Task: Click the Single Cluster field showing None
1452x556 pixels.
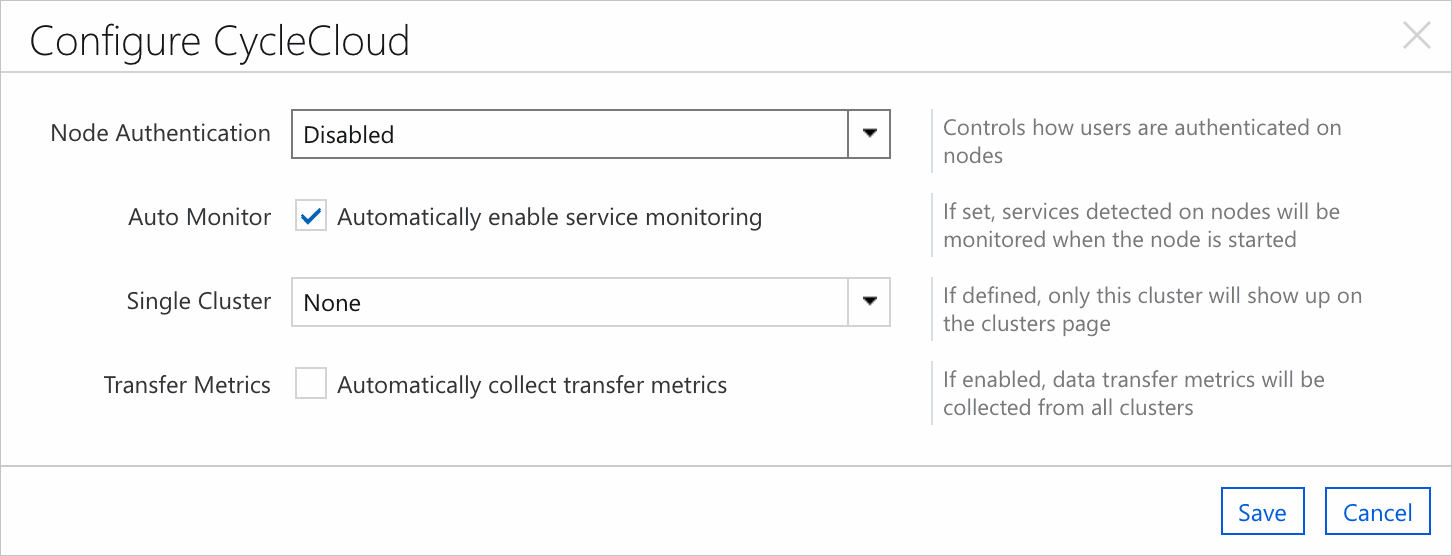Action: 570,302
